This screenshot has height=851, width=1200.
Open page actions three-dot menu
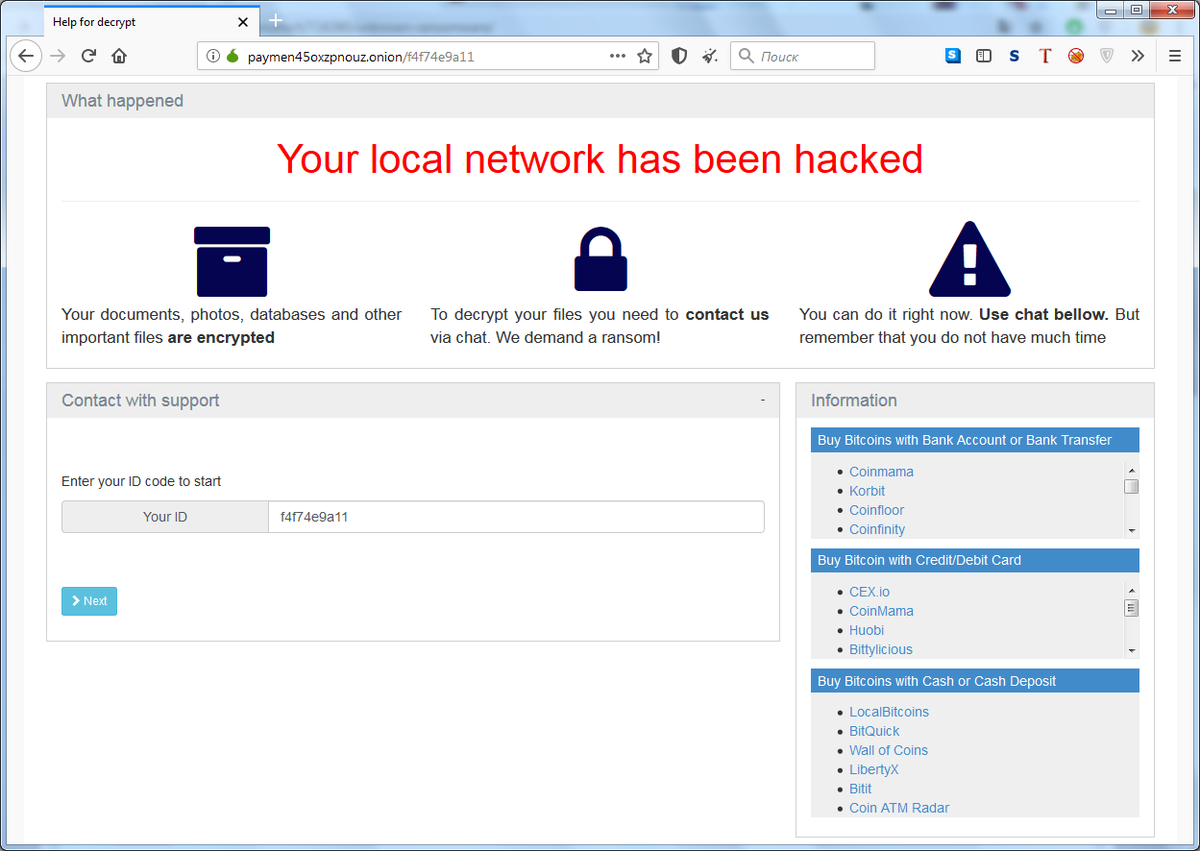coord(618,56)
